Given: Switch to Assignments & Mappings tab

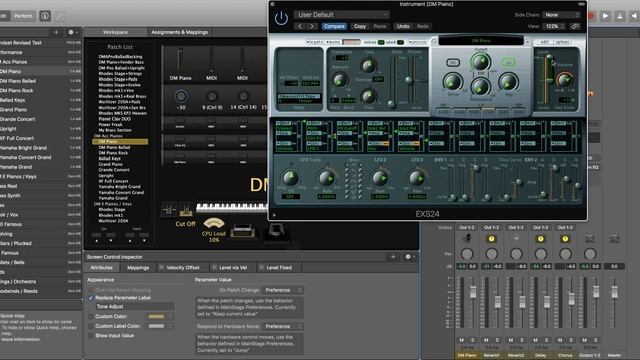Looking at the screenshot, I should point(180,32).
